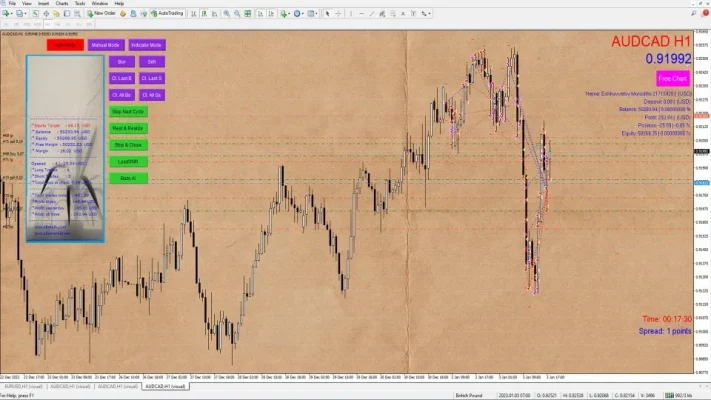Screen dimensions: 711x400
Task: Open MetaEditor via the gold icon
Action: tap(123, 14)
